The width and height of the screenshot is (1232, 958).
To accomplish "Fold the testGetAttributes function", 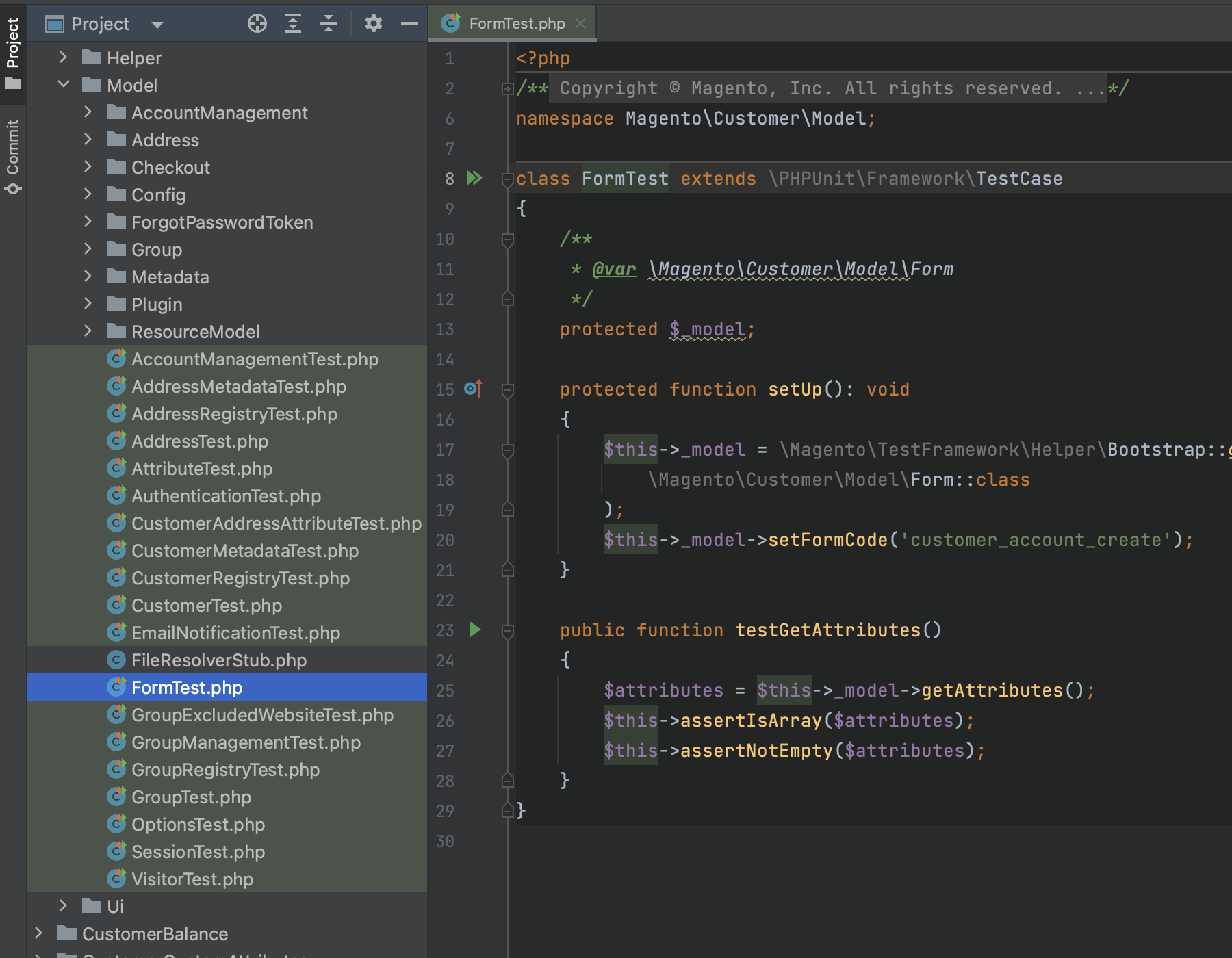I will [x=507, y=631].
